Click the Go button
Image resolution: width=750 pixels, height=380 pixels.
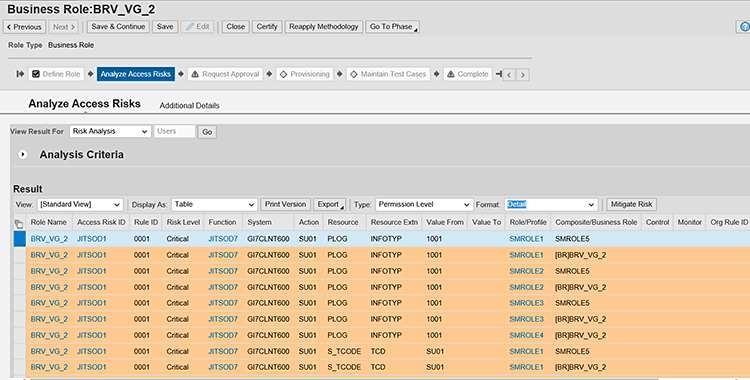pyautogui.click(x=207, y=132)
